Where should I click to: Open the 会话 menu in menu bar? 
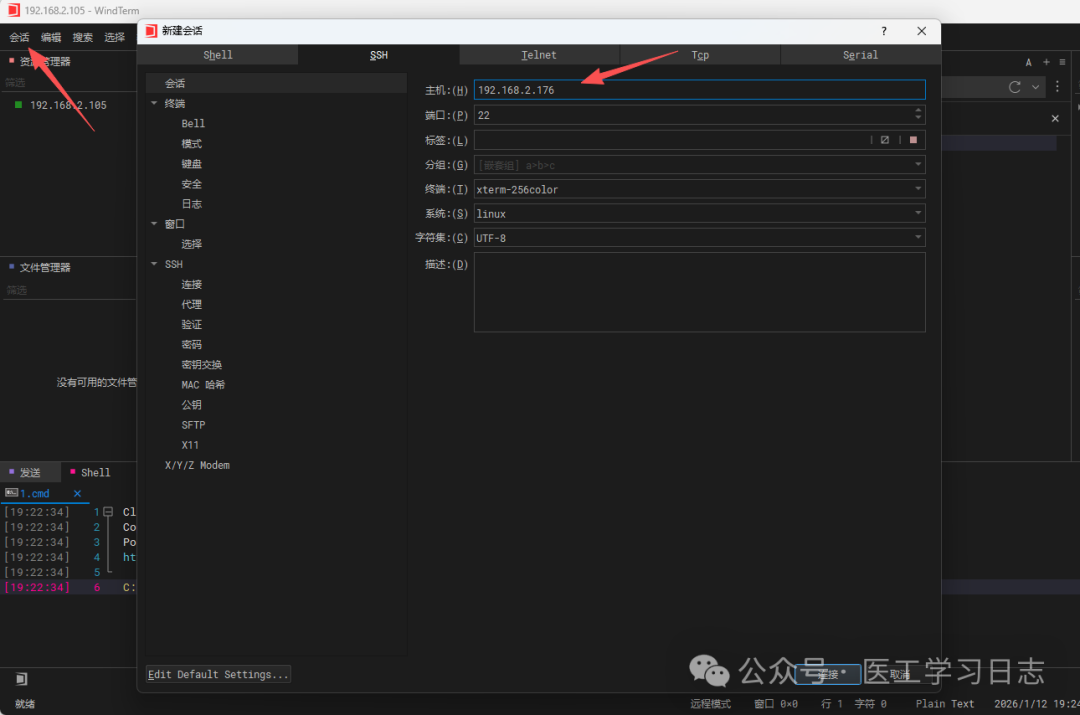pyautogui.click(x=19, y=37)
